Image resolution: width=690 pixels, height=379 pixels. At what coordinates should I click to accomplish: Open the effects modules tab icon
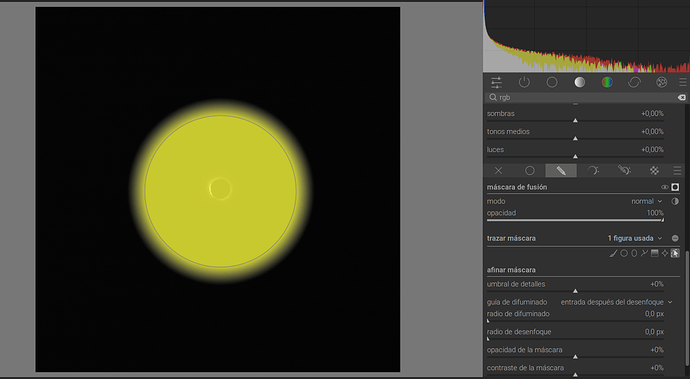661,82
